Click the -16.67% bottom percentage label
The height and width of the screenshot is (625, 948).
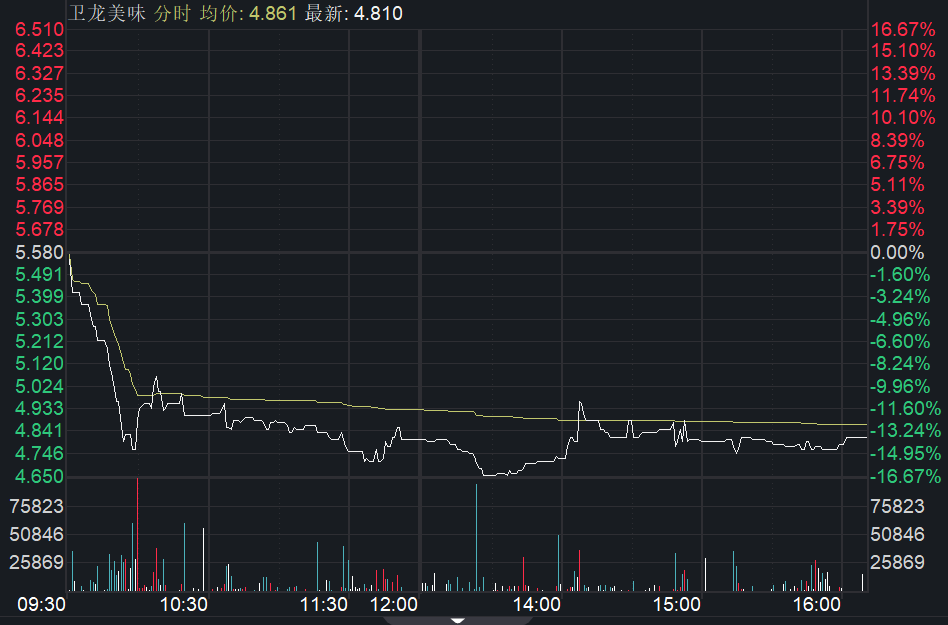[x=906, y=476]
